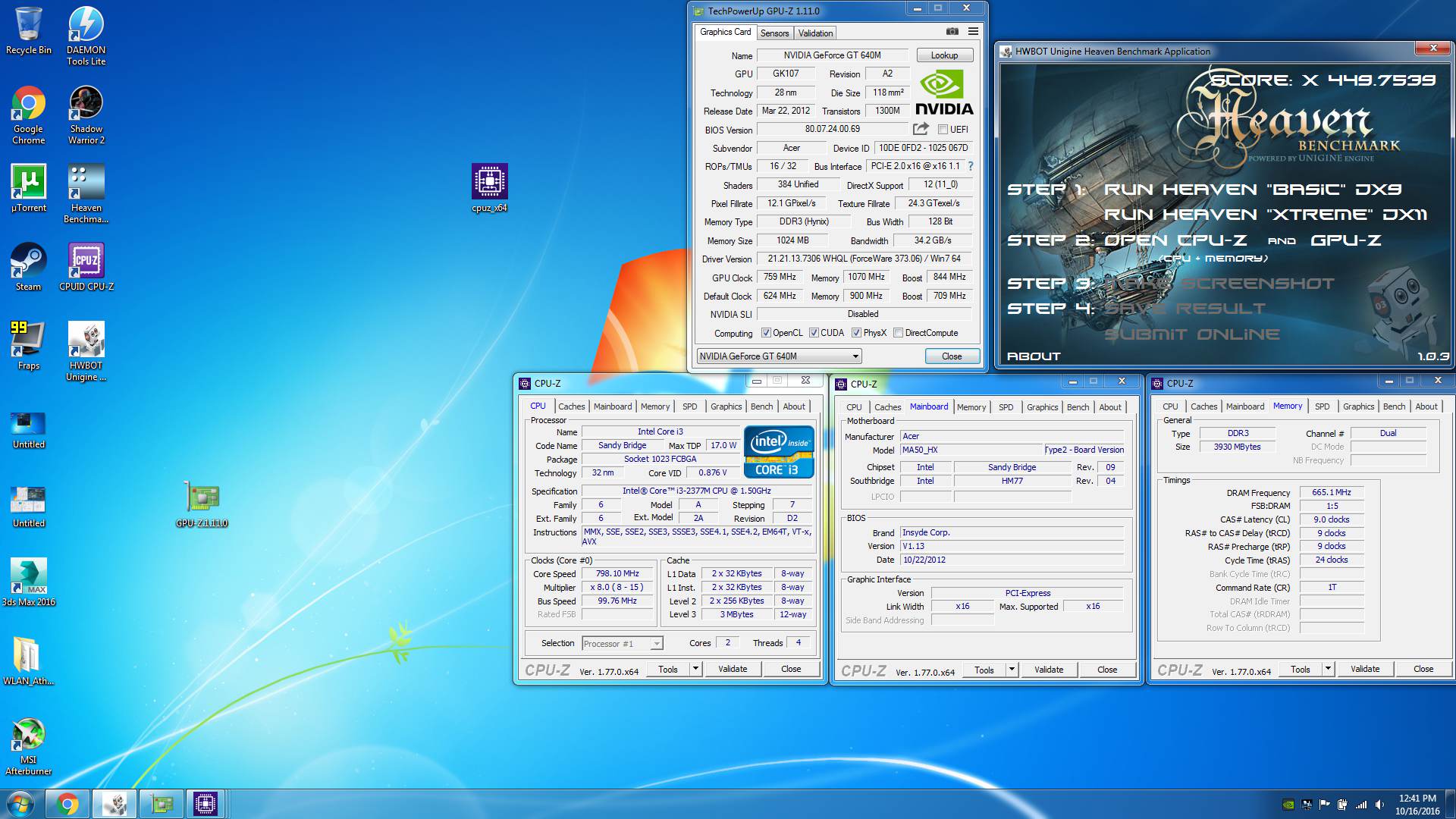Expand Tools dropdown arrow in Mainboard window
Image resolution: width=1456 pixels, height=819 pixels.
click(x=1012, y=670)
